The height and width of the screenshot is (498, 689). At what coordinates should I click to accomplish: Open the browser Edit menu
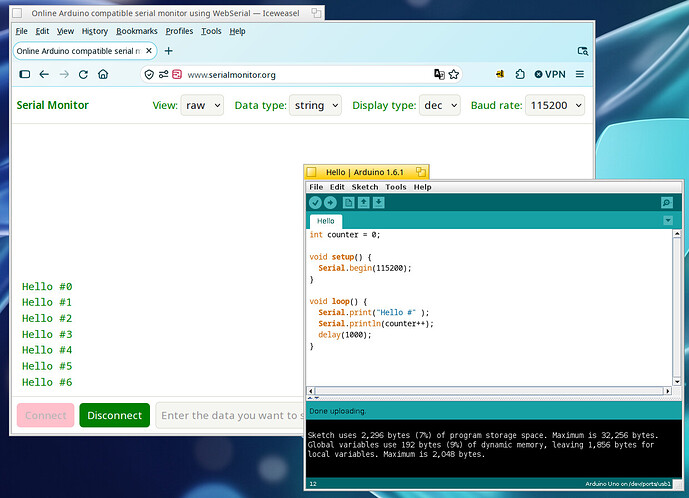click(42, 31)
